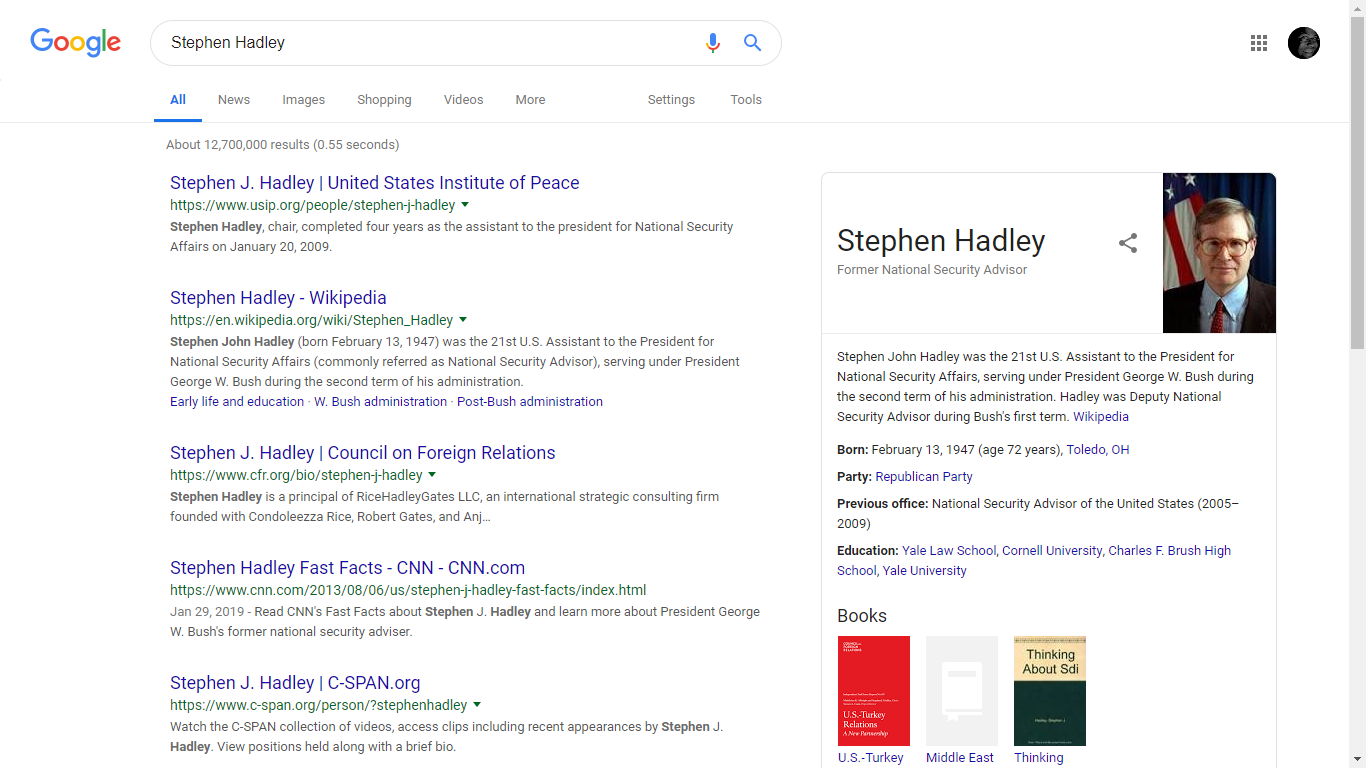Viewport: 1366px width, 768px height.
Task: Click the cnn.com fast-facts URL text
Action: pyautogui.click(x=408, y=590)
